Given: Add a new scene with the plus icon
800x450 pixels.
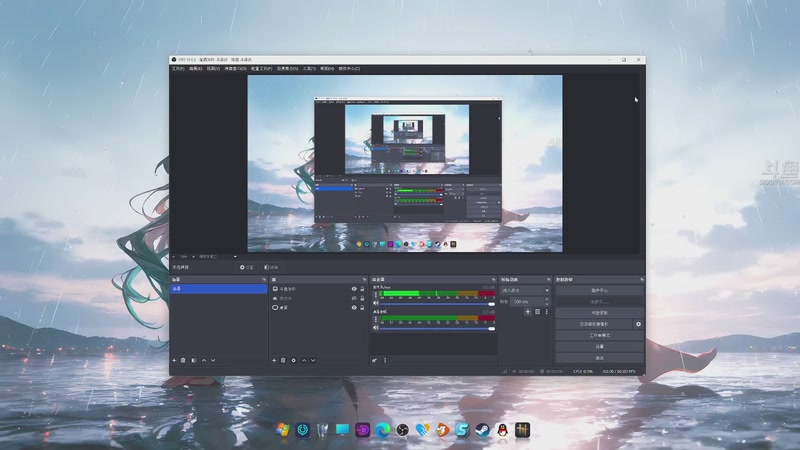Looking at the screenshot, I should click(174, 360).
